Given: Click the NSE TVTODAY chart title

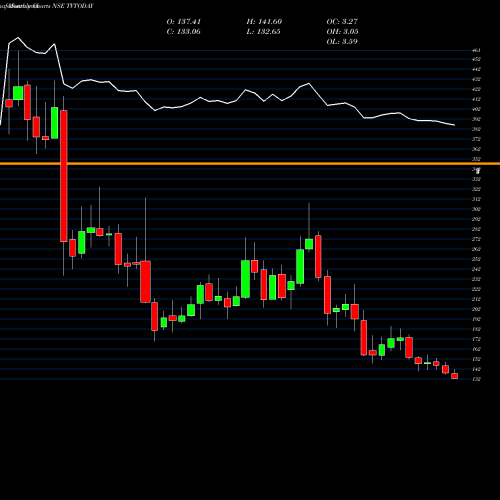Looking at the screenshot, I should point(73,6).
